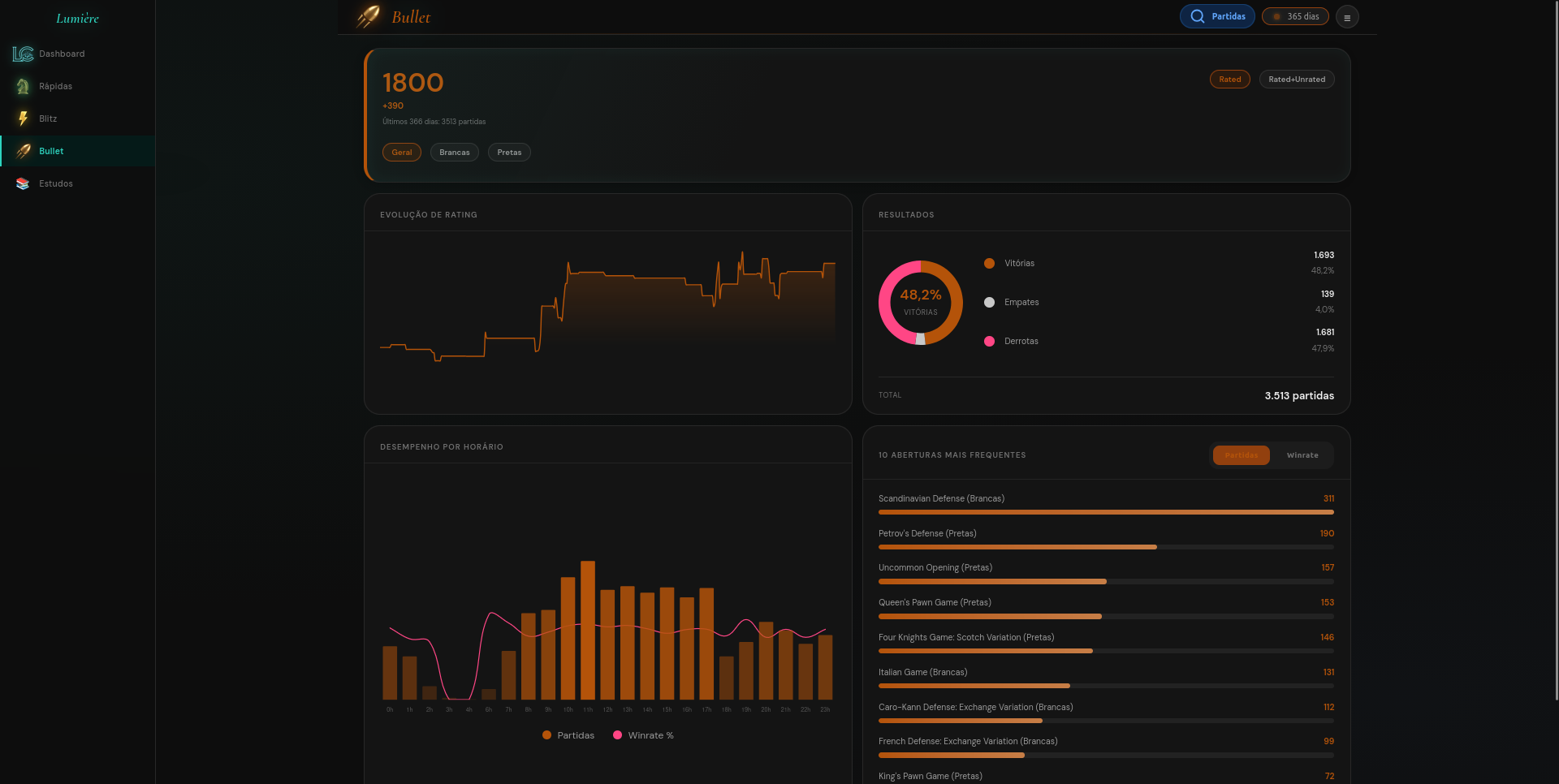Click Italian Game (Brancas) row
Screen dimensions: 1559x784
[x=1106, y=678]
